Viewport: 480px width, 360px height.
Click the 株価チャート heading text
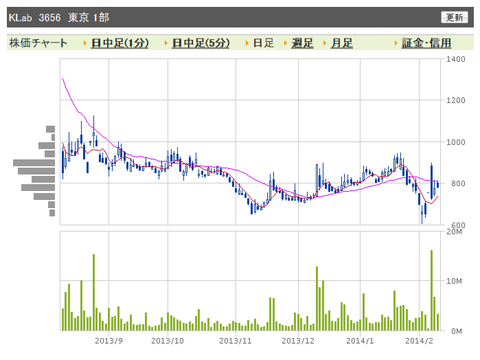pyautogui.click(x=38, y=43)
